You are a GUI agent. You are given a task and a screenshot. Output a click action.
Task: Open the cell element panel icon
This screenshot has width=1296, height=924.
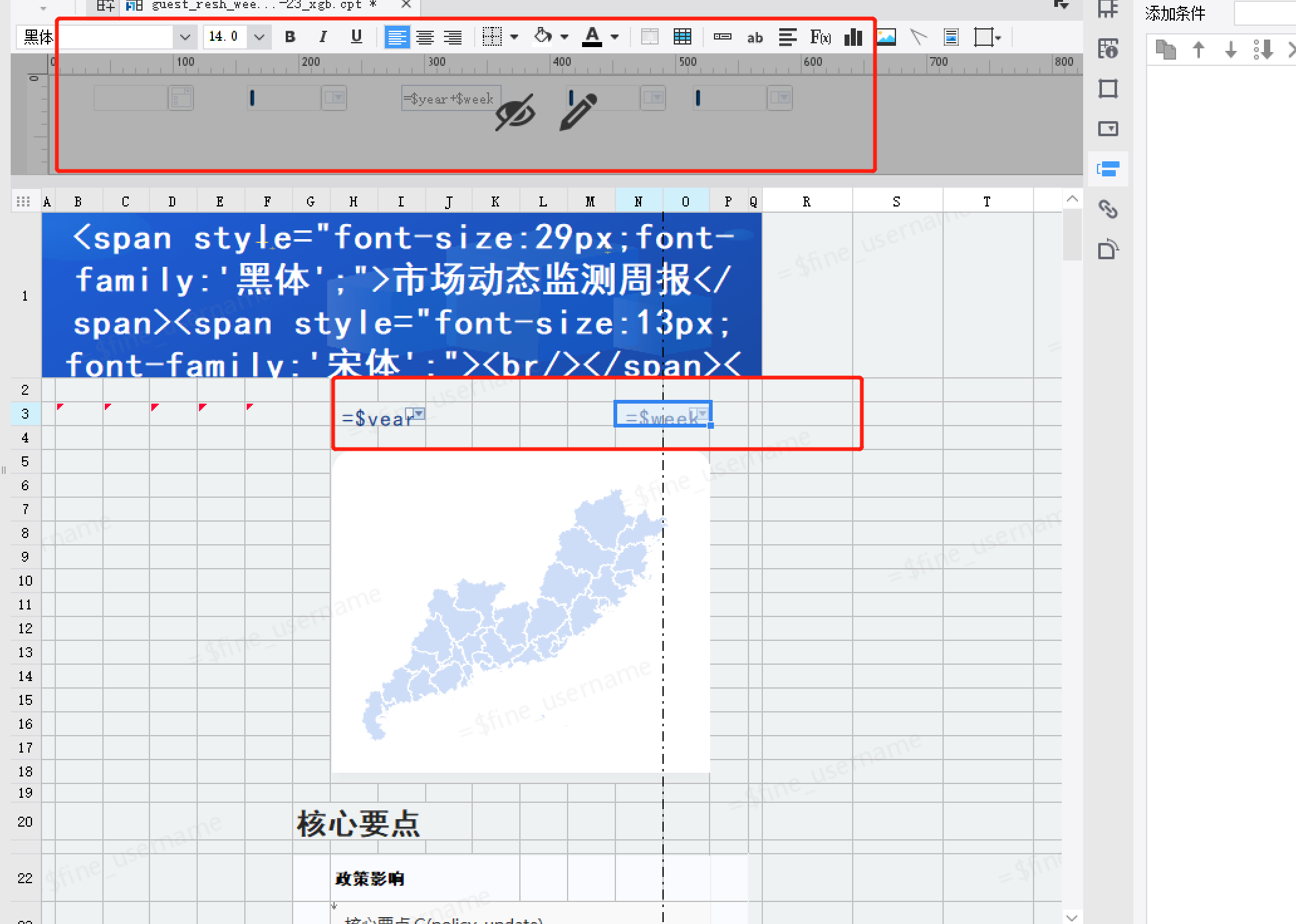coord(1108,9)
